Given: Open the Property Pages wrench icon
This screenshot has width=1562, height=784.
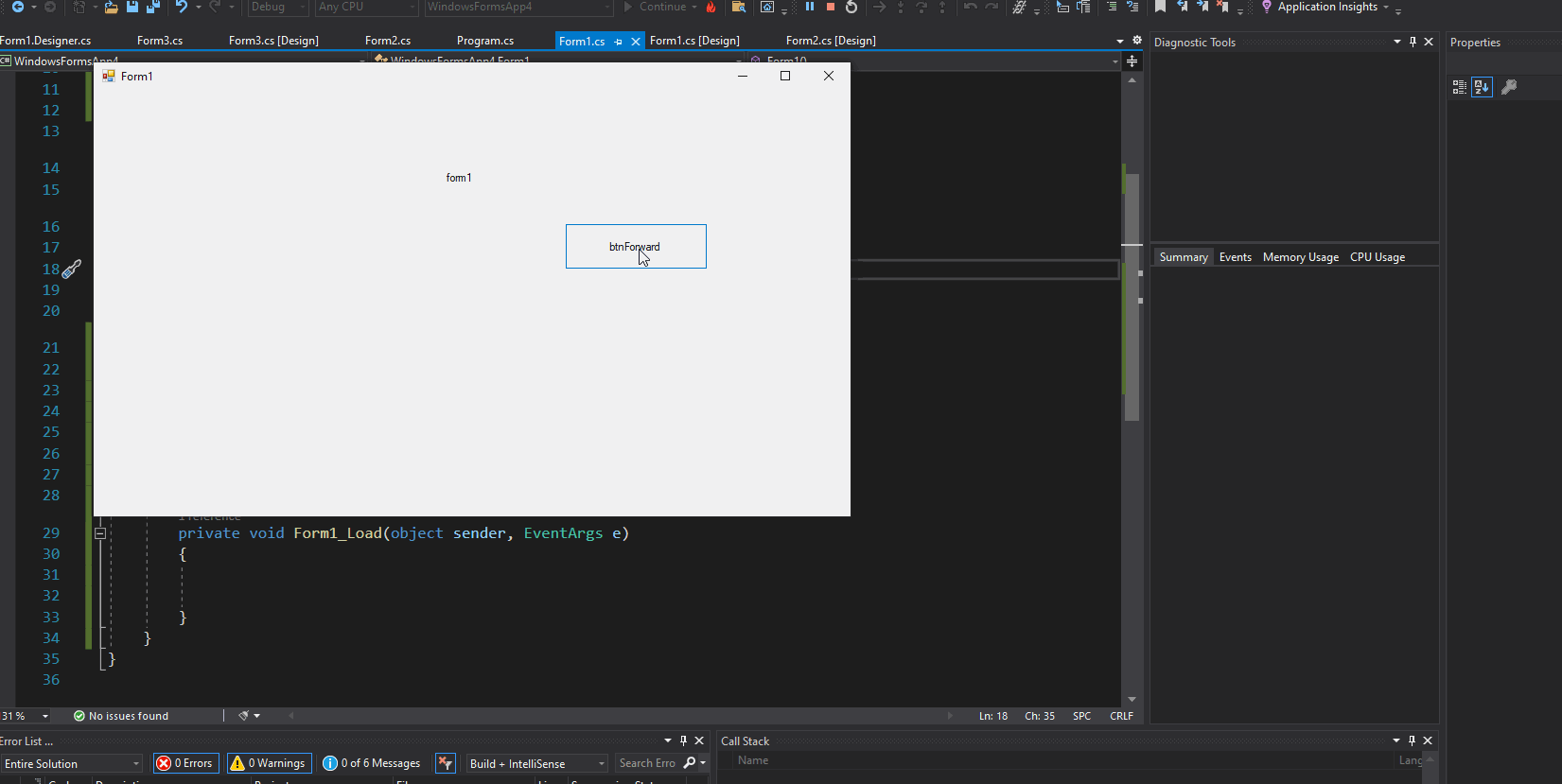Looking at the screenshot, I should [x=1509, y=87].
